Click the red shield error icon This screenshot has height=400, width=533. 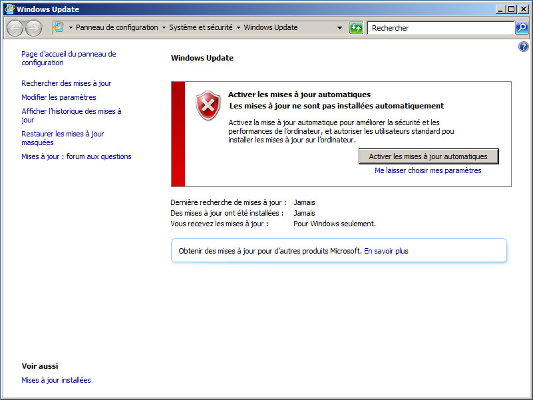point(208,105)
